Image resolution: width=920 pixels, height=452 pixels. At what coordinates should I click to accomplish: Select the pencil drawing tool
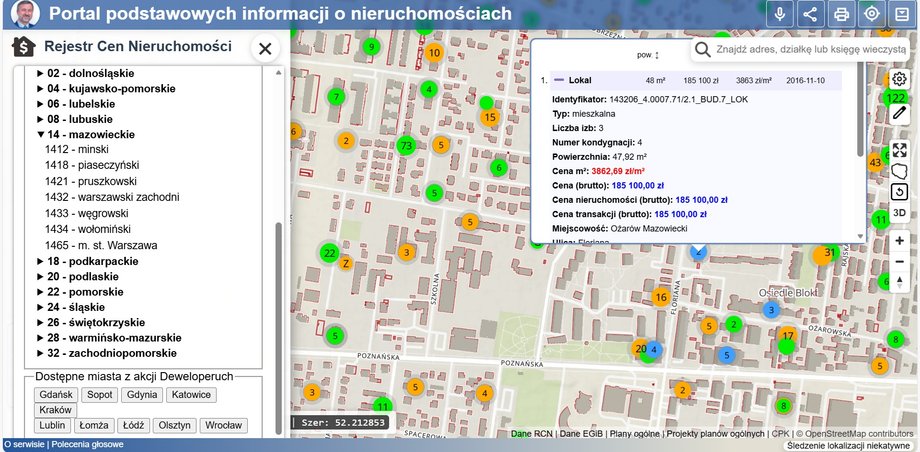[x=899, y=114]
